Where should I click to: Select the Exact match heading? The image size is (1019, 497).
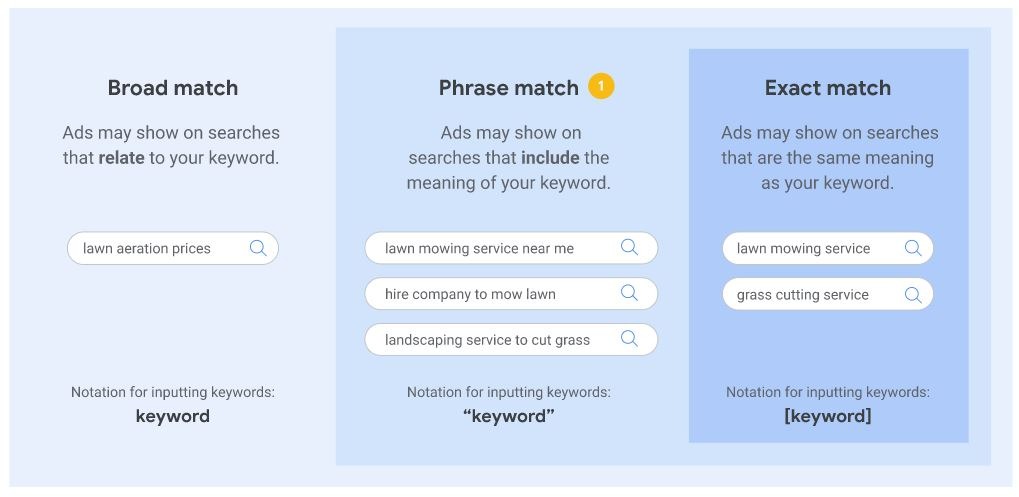pyautogui.click(x=827, y=88)
